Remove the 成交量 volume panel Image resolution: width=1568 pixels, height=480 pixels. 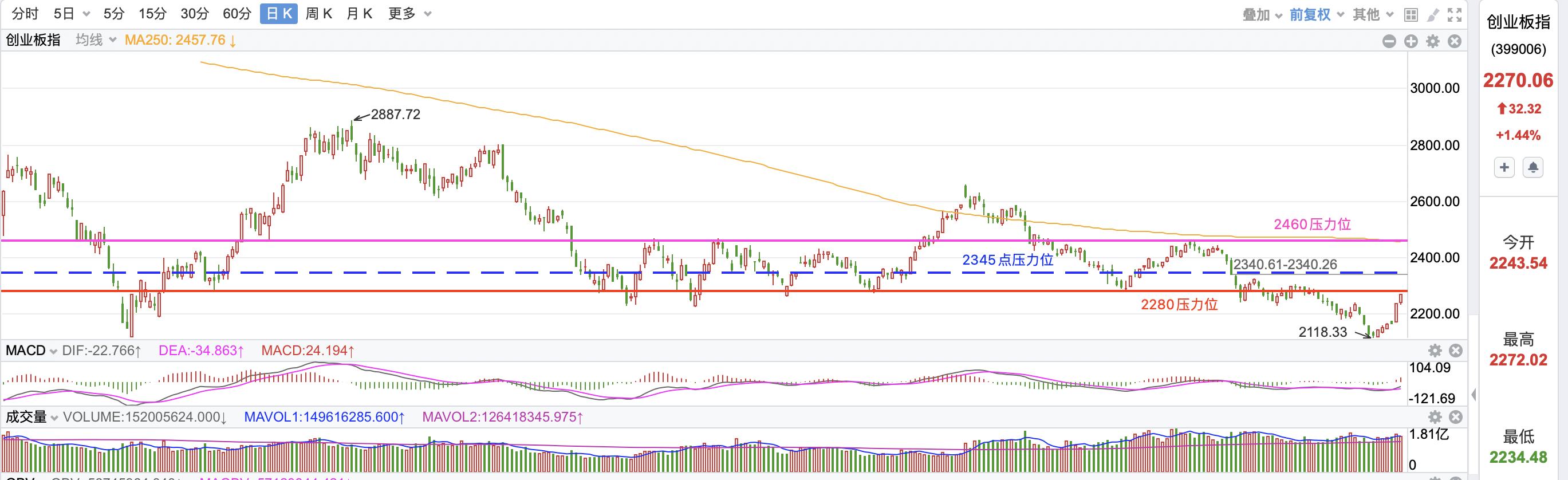[1455, 417]
